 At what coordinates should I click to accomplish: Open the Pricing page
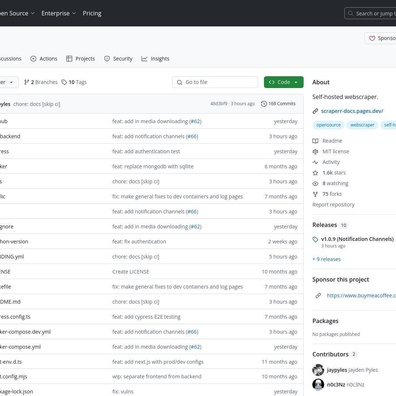click(92, 13)
